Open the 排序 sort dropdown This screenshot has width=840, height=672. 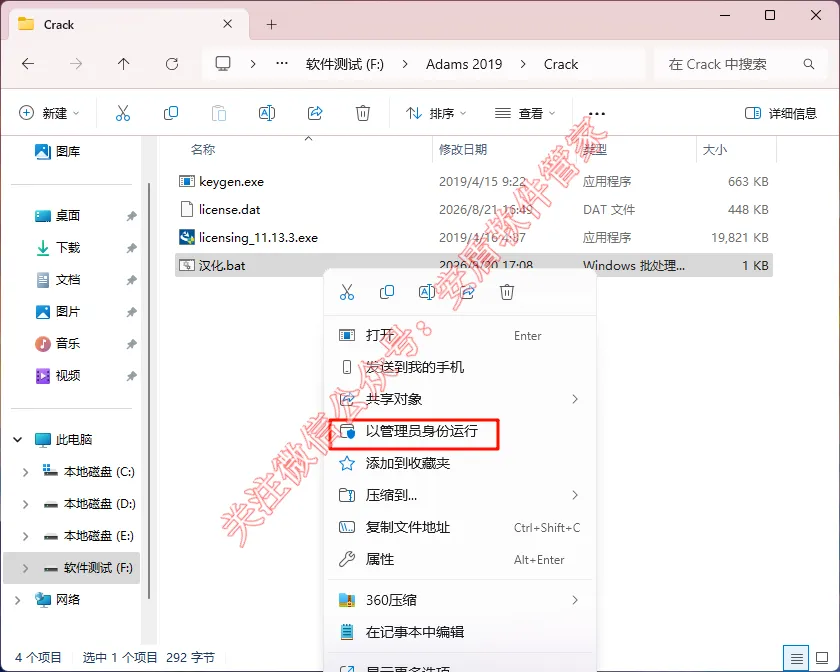[436, 113]
